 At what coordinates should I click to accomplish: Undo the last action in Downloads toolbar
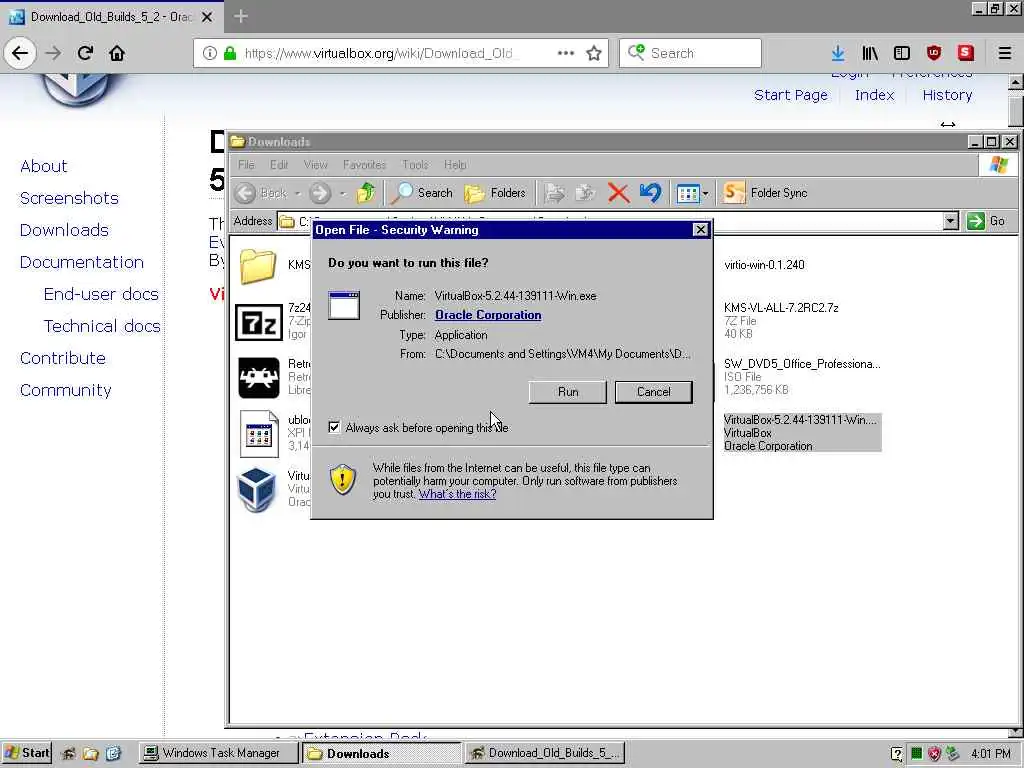[650, 193]
